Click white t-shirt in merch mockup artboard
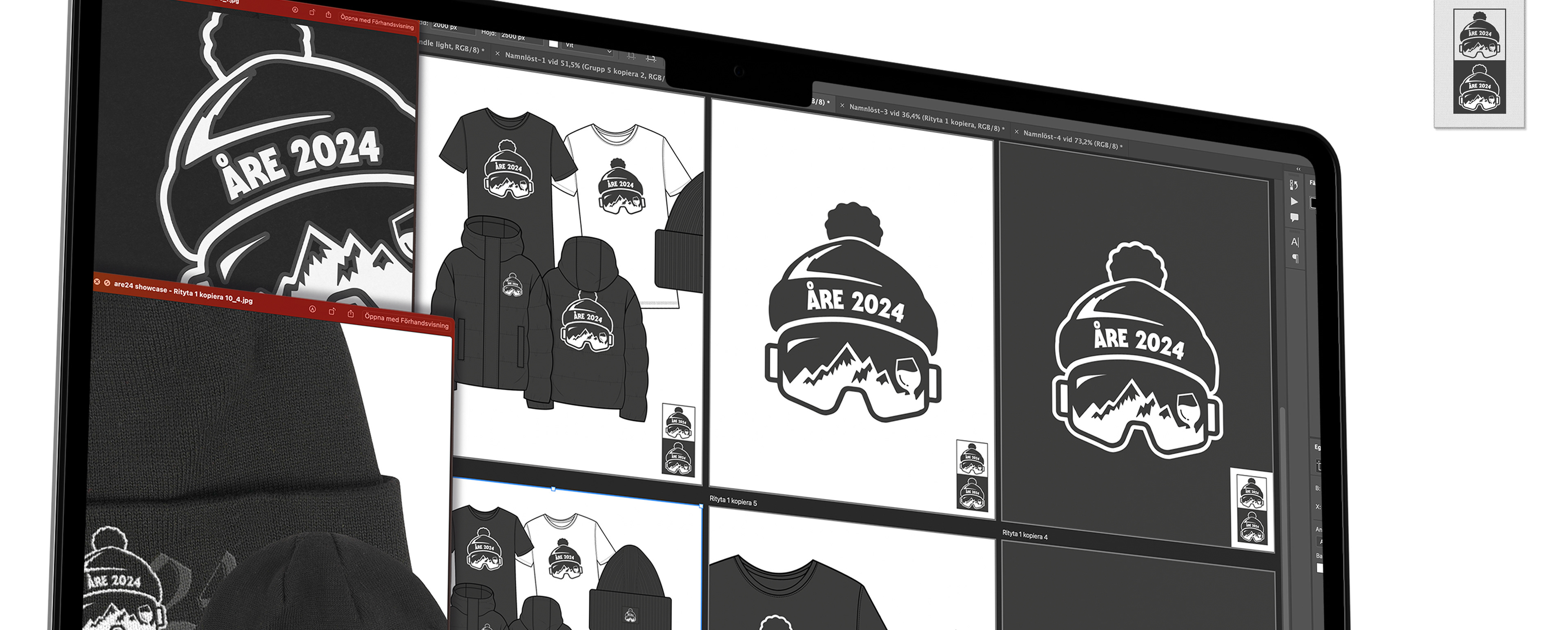Image resolution: width=1568 pixels, height=630 pixels. (x=627, y=201)
